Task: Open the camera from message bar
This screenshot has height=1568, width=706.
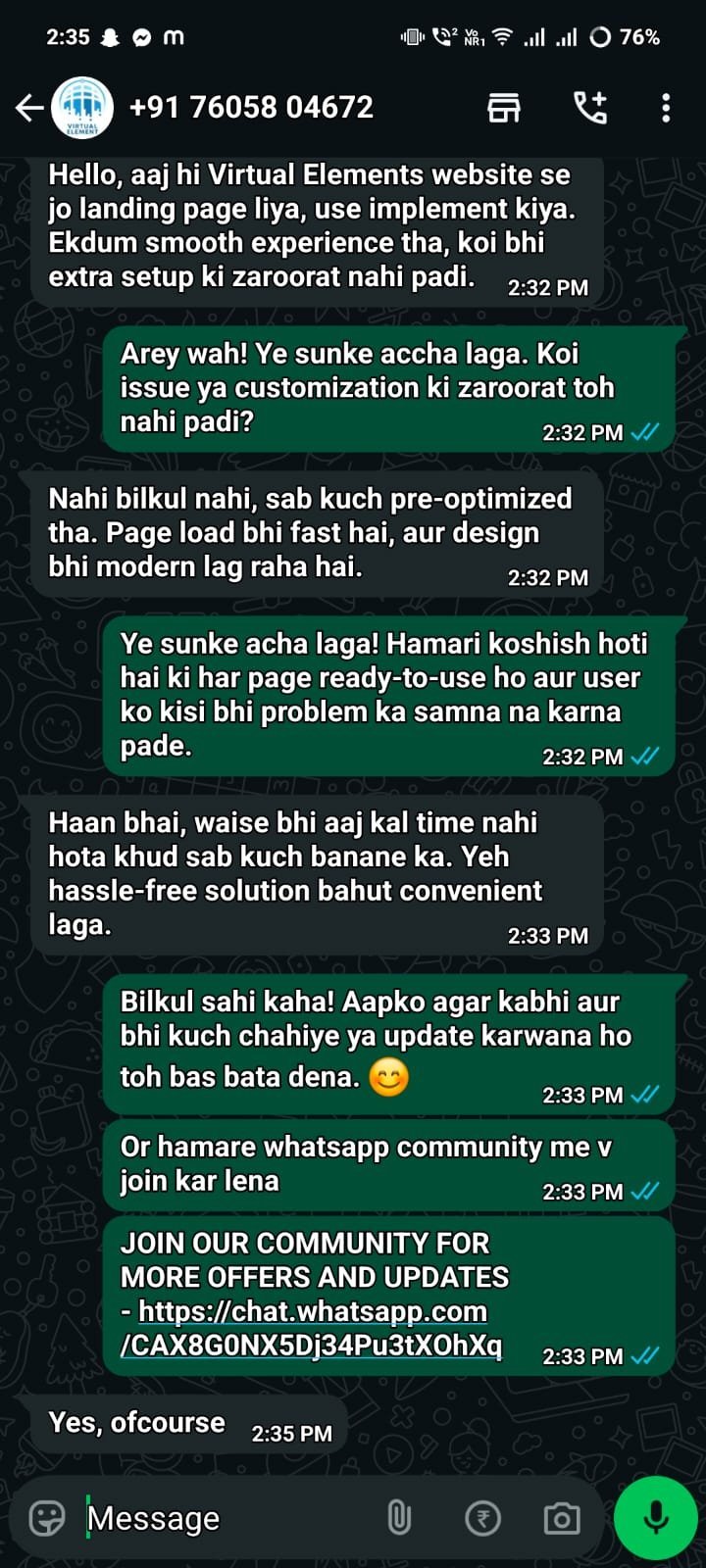Action: pyautogui.click(x=562, y=1518)
